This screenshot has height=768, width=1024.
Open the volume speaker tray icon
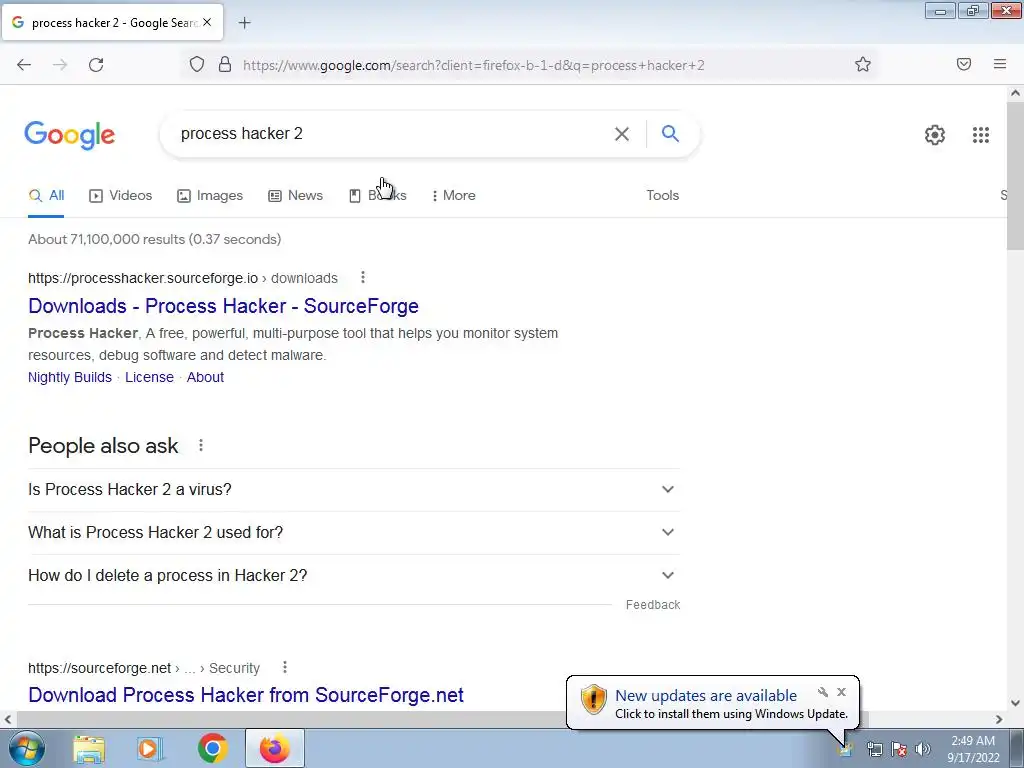point(923,749)
